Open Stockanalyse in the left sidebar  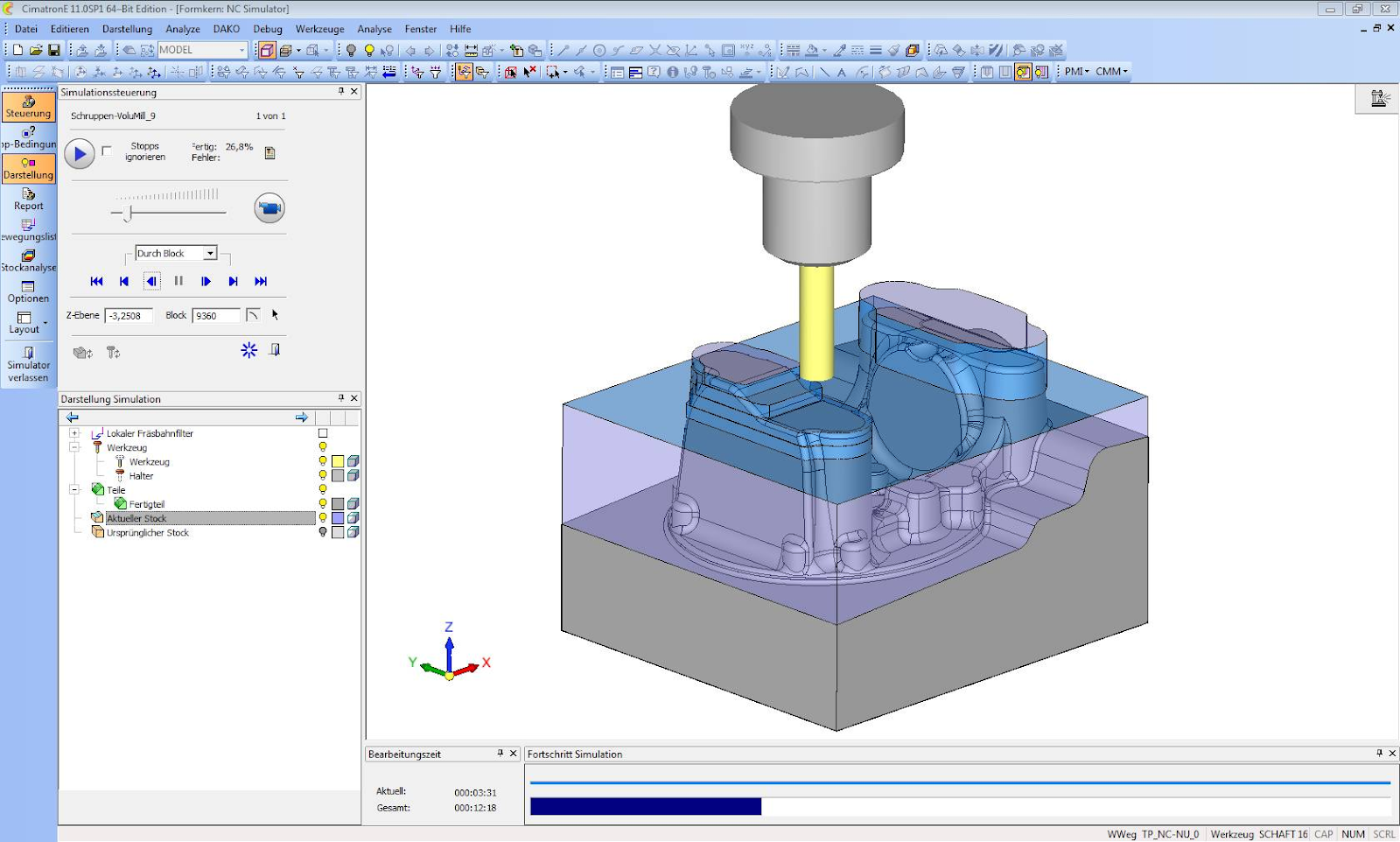pyautogui.click(x=29, y=261)
